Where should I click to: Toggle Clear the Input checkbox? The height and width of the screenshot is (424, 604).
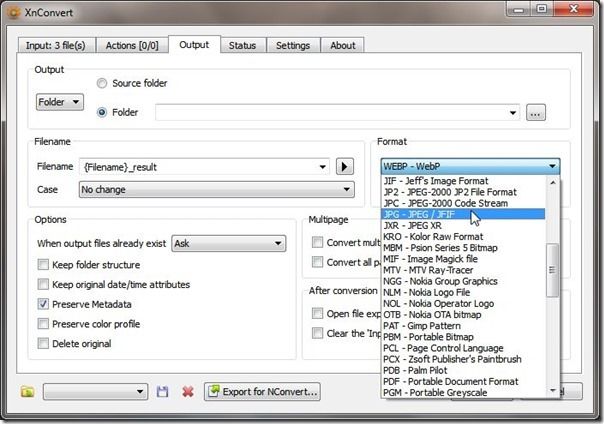tap(317, 333)
